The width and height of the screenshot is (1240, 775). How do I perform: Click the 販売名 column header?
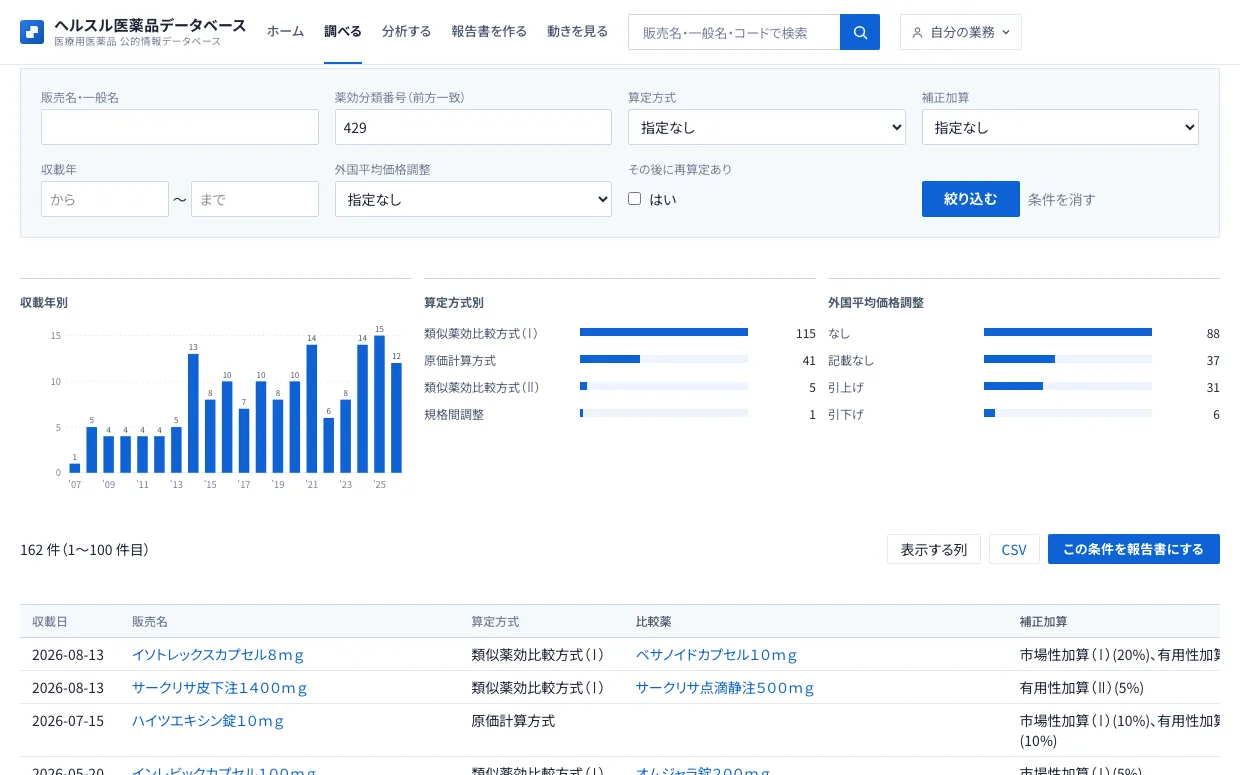tap(150, 621)
